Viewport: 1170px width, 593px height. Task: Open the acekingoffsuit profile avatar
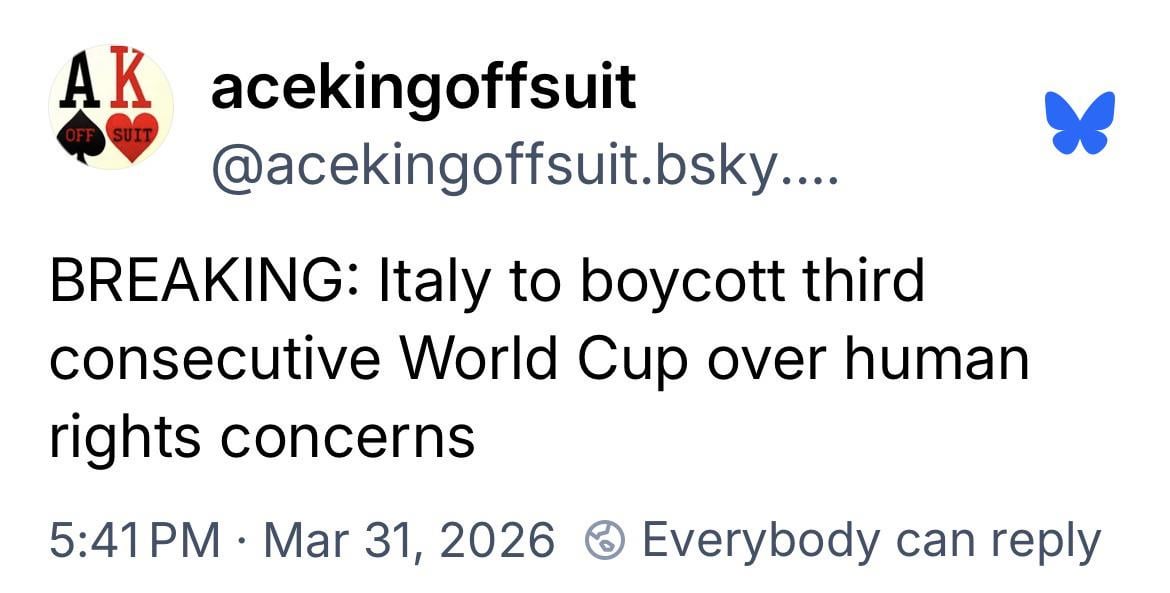(x=111, y=107)
